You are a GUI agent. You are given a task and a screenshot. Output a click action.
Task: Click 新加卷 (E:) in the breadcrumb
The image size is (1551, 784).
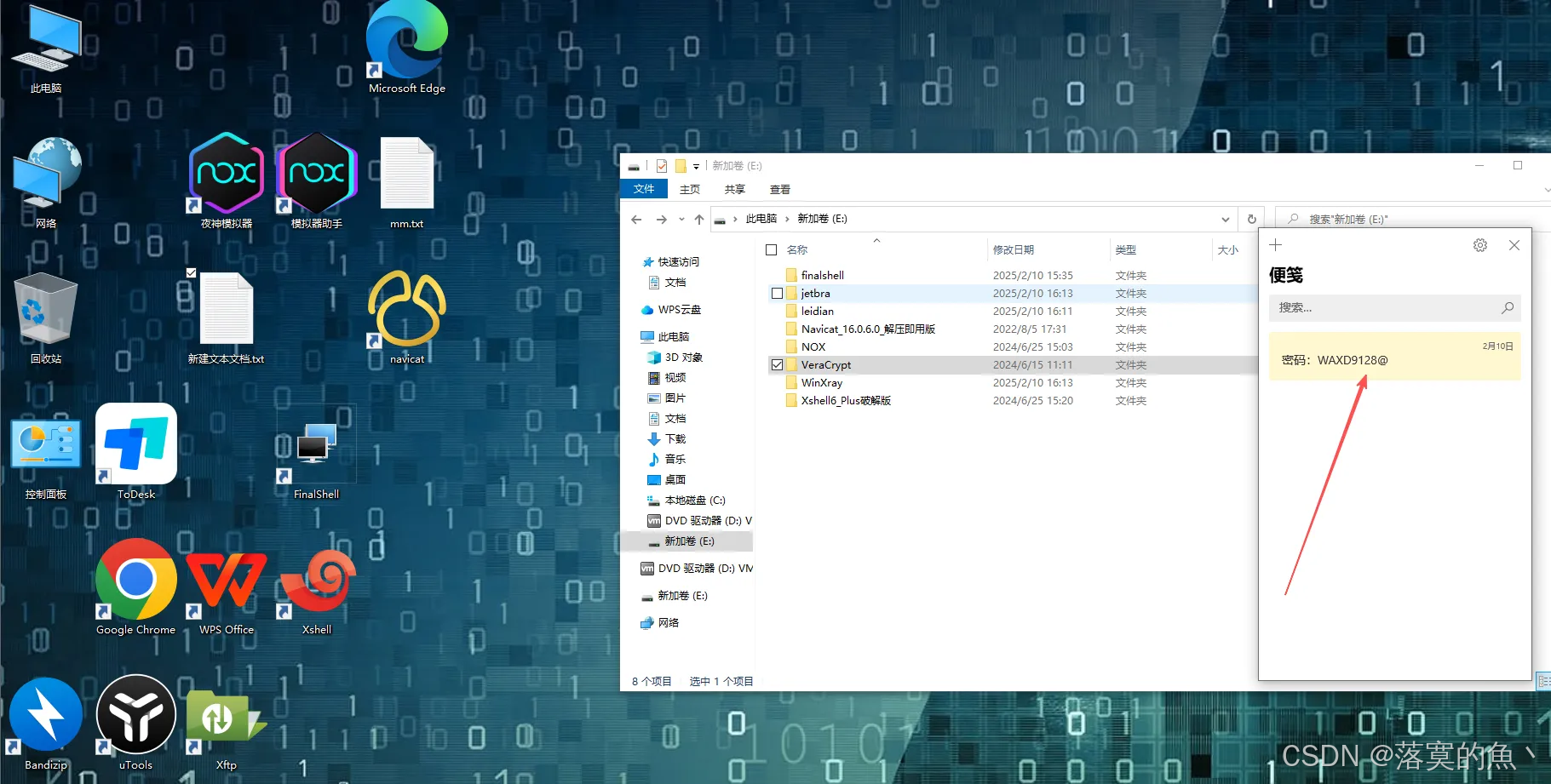(822, 219)
